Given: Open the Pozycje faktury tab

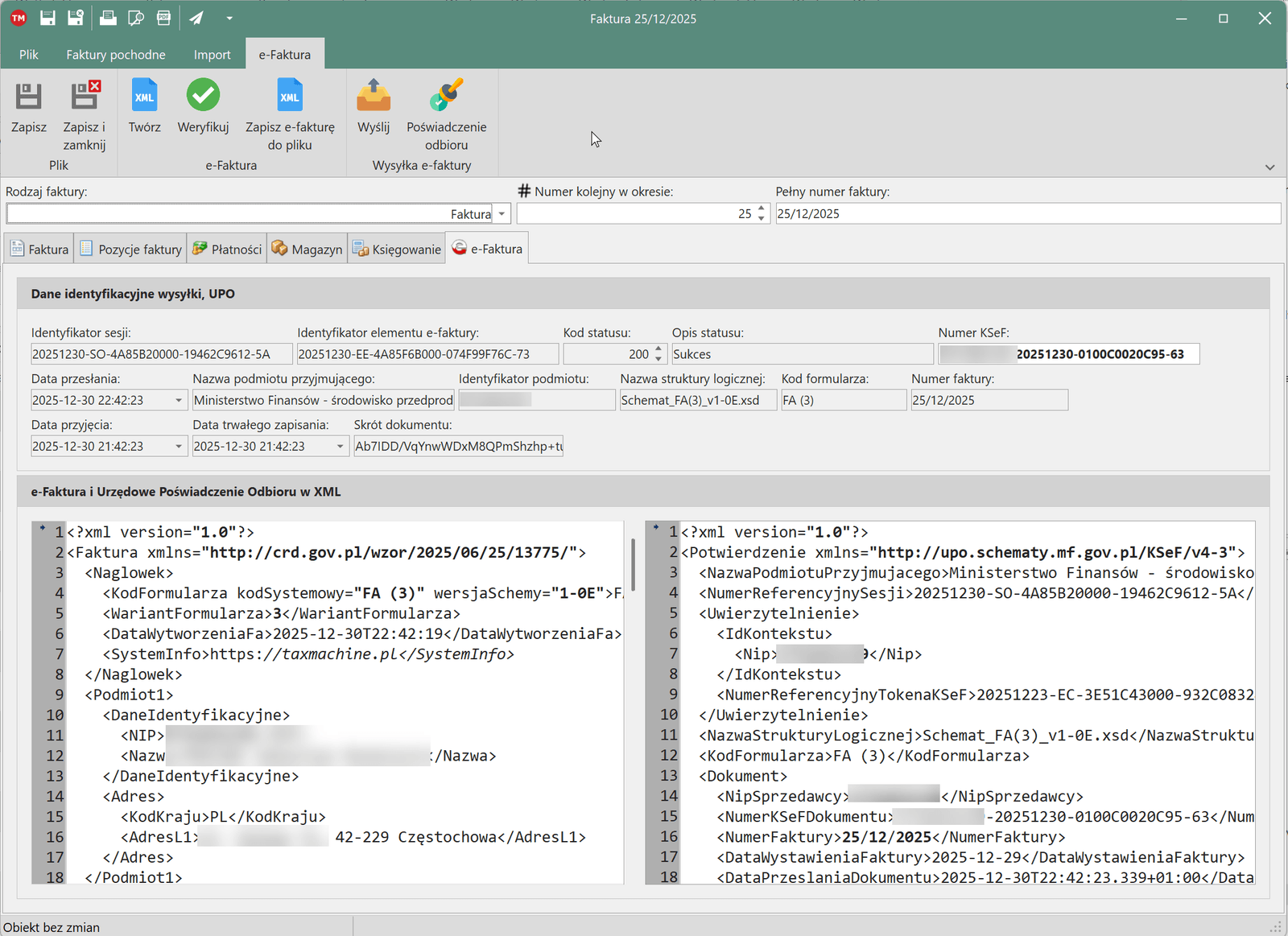Looking at the screenshot, I should point(130,249).
